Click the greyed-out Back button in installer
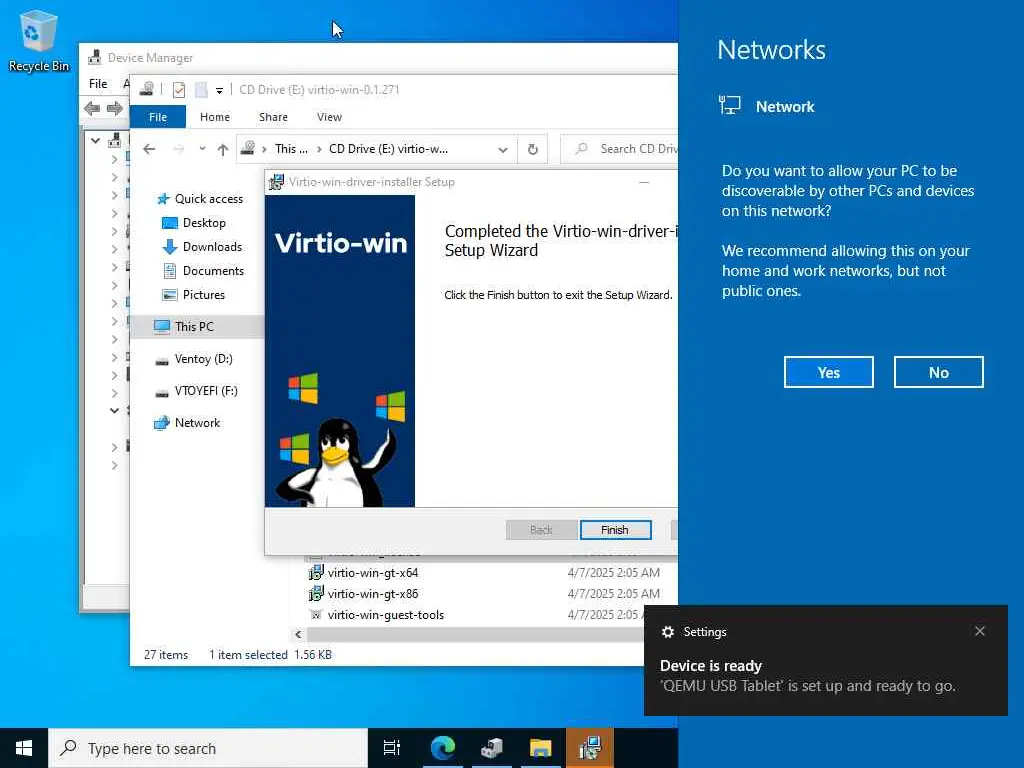Viewport: 1024px width, 768px height. pyautogui.click(x=541, y=530)
